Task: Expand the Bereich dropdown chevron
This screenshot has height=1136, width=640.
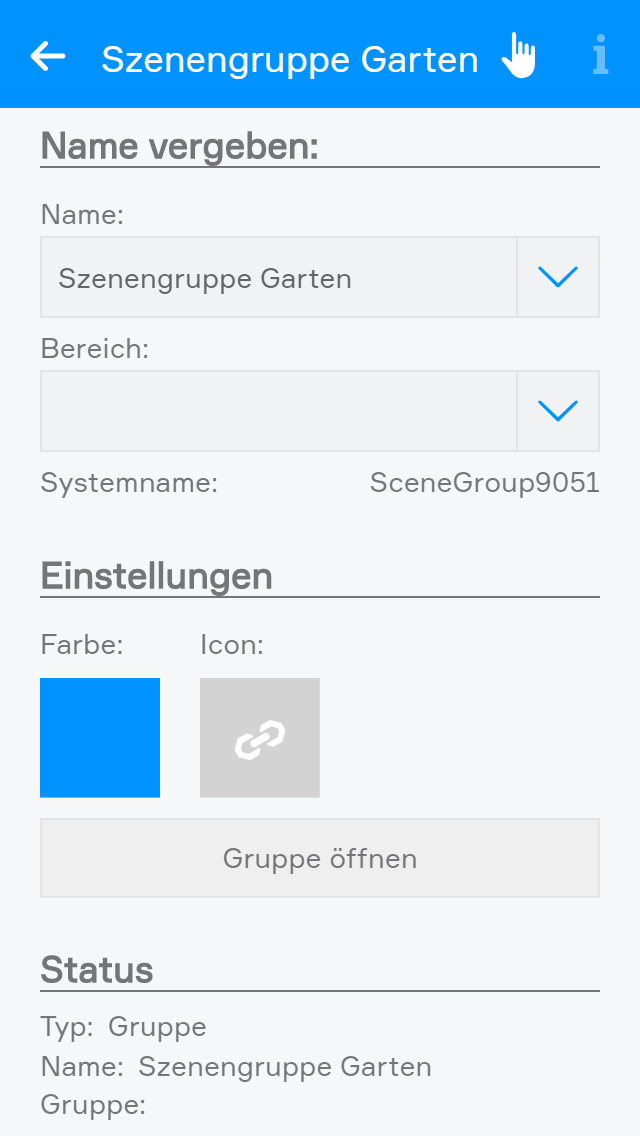Action: point(558,411)
